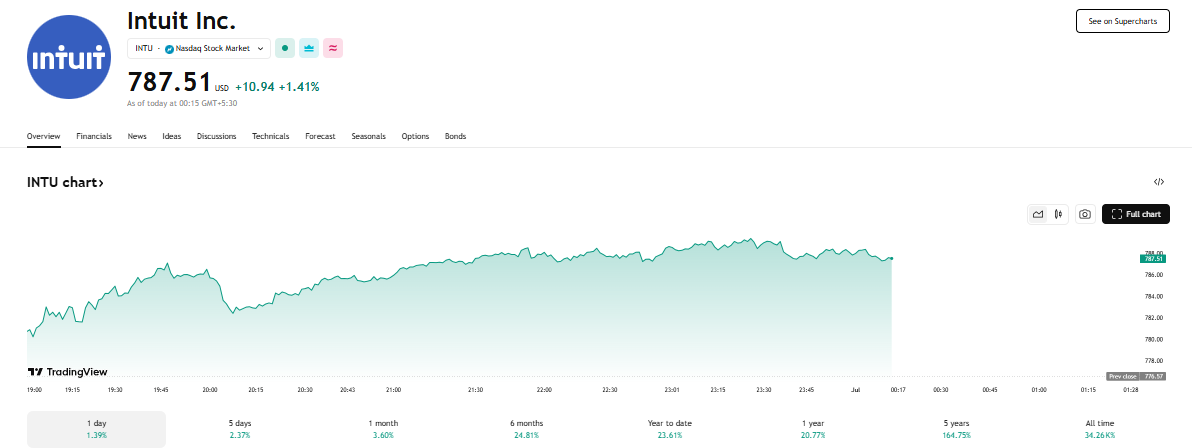
Task: Click the 782.00 price axis label
Action: click(x=1154, y=318)
